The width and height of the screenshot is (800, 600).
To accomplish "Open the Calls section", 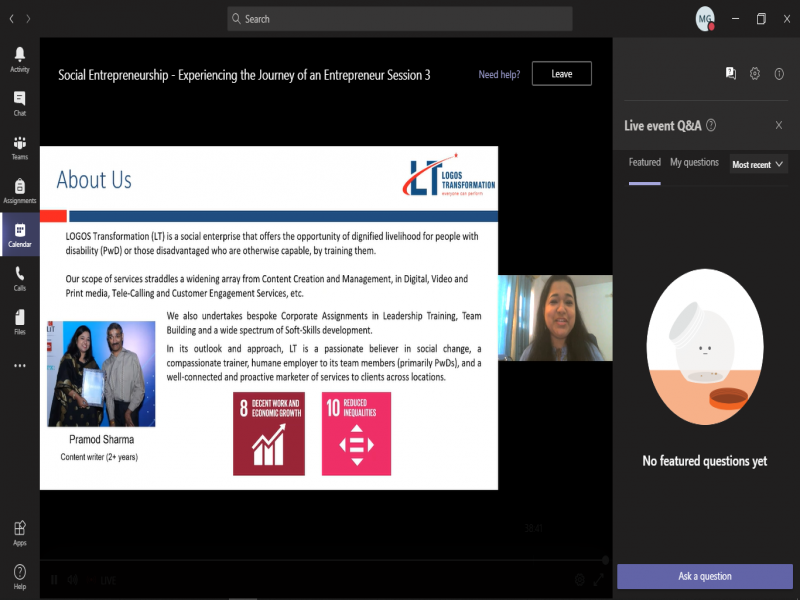I will pyautogui.click(x=19, y=278).
